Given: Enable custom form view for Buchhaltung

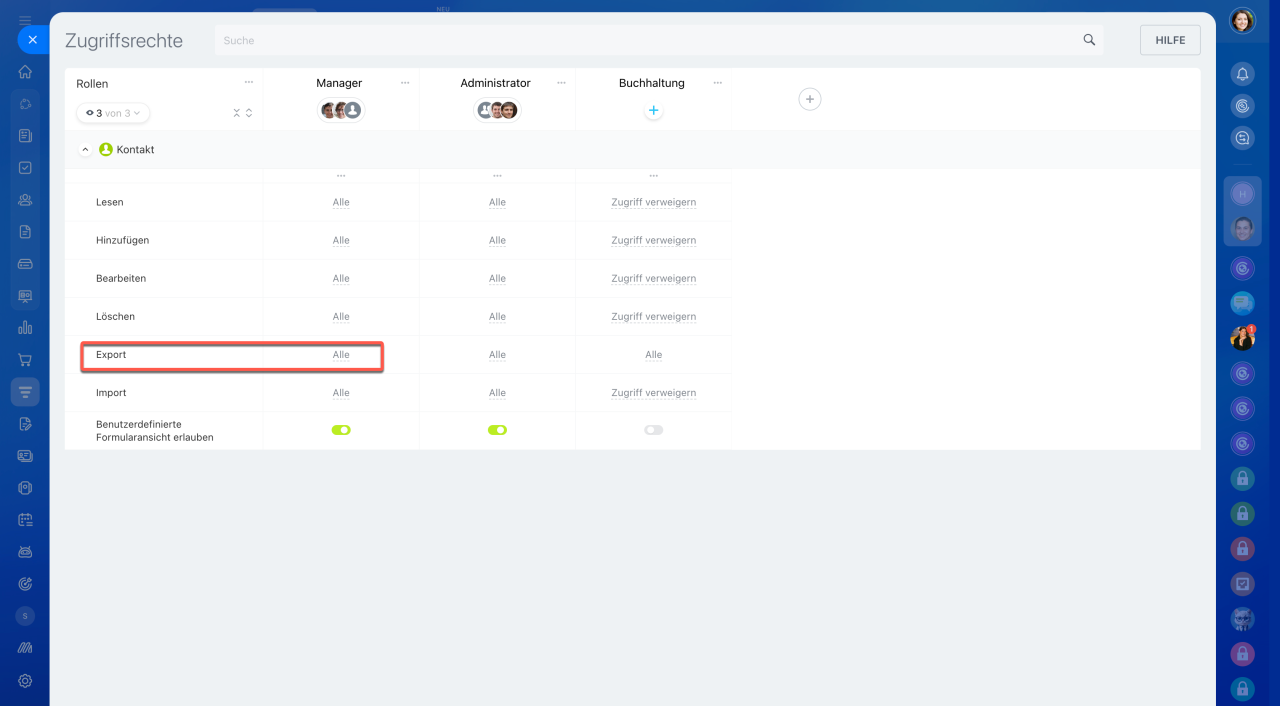Looking at the screenshot, I should click(653, 430).
